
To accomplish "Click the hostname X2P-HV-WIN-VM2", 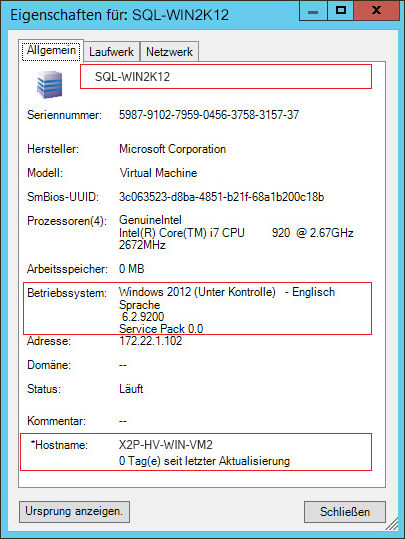I will point(166,445).
